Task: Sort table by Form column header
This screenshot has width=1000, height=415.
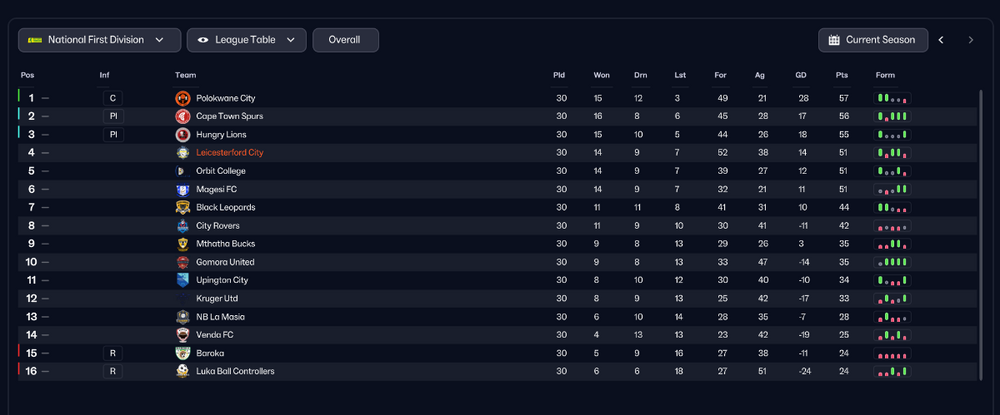Action: (x=885, y=75)
